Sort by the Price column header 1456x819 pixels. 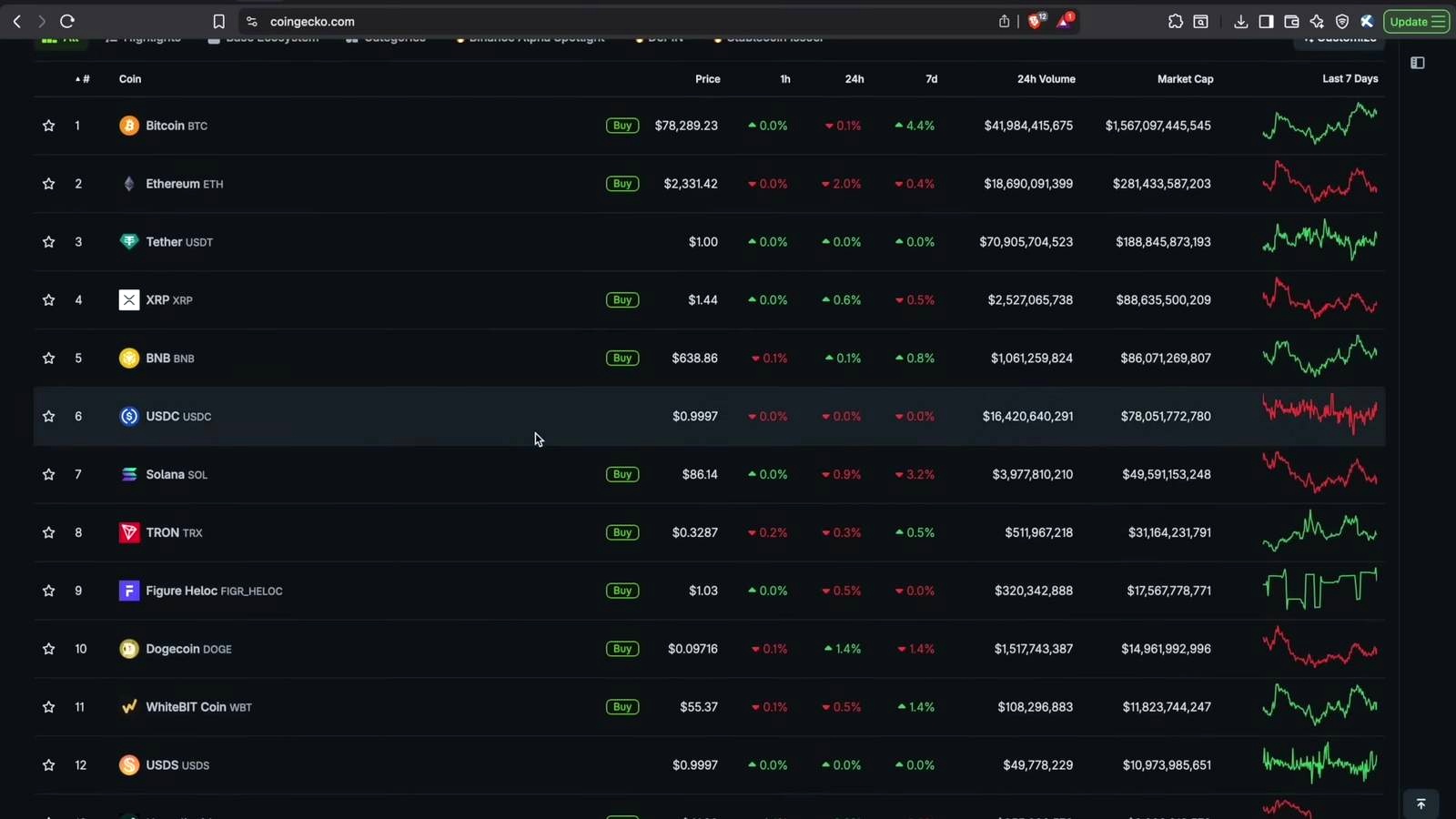(707, 79)
